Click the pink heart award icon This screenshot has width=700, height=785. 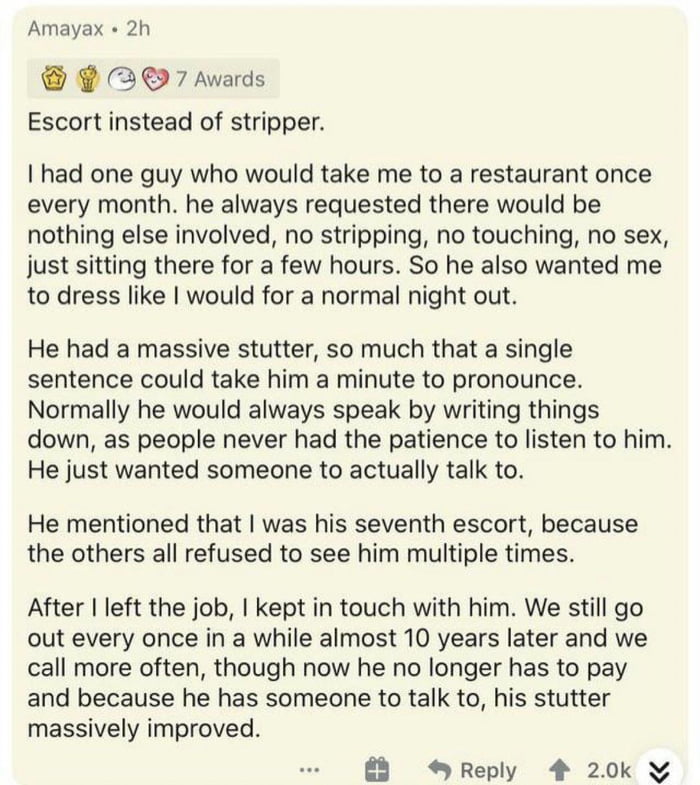(x=155, y=79)
